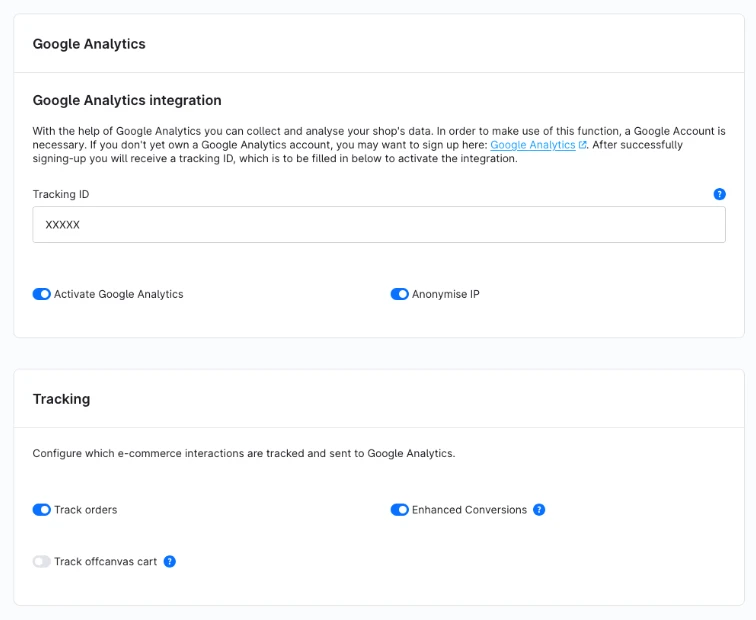Focus the Tracking ID input field
This screenshot has height=620, width=756.
coord(379,225)
